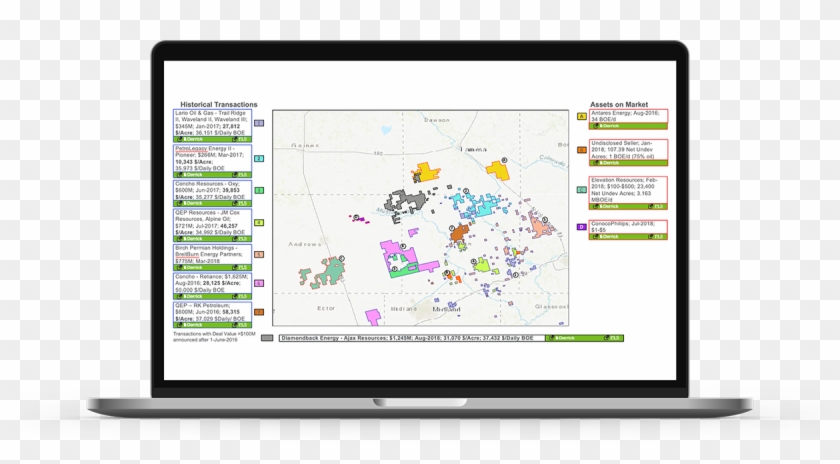Image resolution: width=840 pixels, height=464 pixels.
Task: Click the purple Assets on Market marker D
Action: [x=582, y=227]
